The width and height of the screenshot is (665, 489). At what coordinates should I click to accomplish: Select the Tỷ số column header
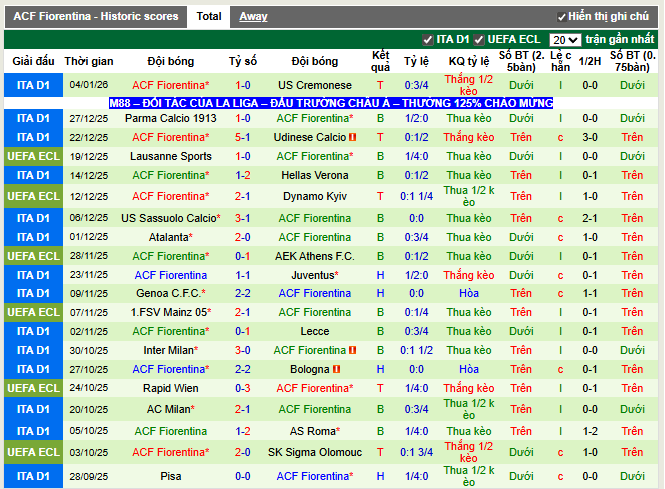click(243, 61)
